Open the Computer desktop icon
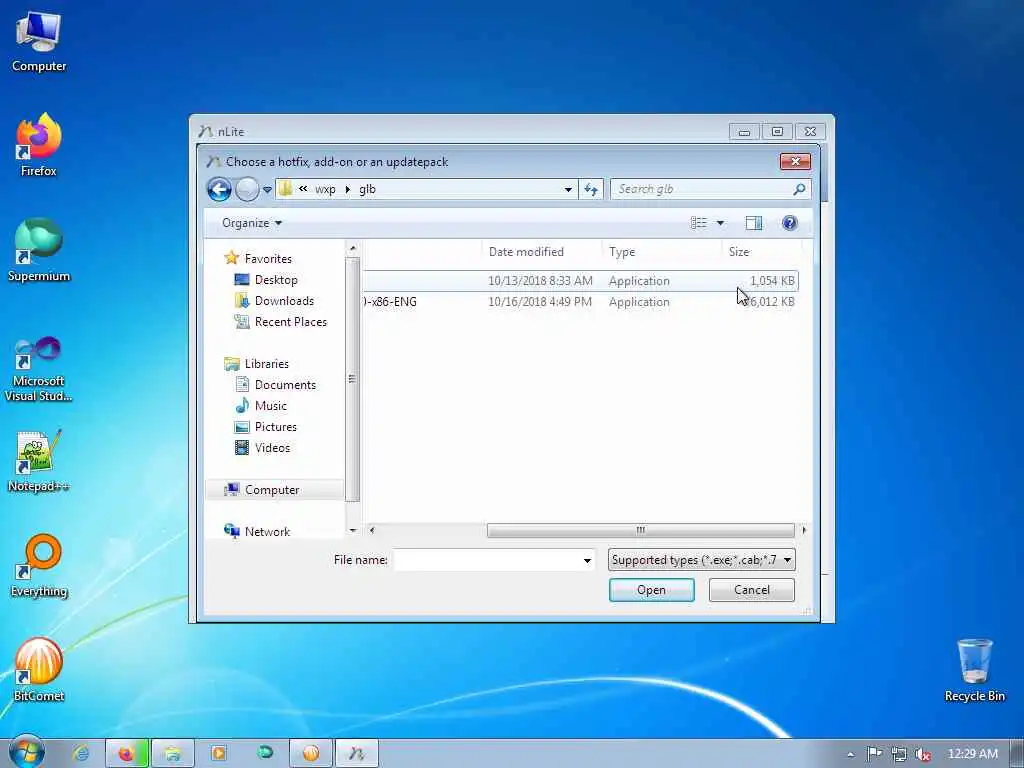Screen dimensions: 1024x768 [x=39, y=42]
